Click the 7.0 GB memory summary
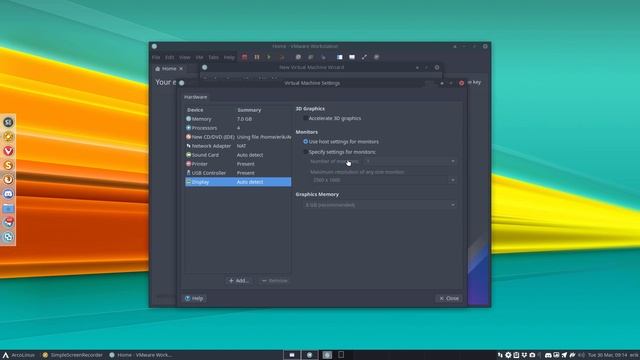This screenshot has width=640, height=360. coord(244,119)
